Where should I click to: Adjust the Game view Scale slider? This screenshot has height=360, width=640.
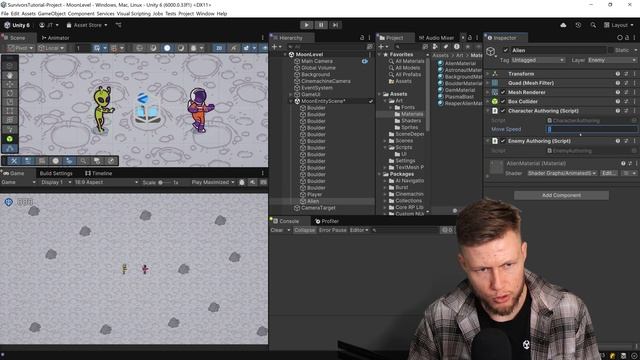[x=165, y=182]
